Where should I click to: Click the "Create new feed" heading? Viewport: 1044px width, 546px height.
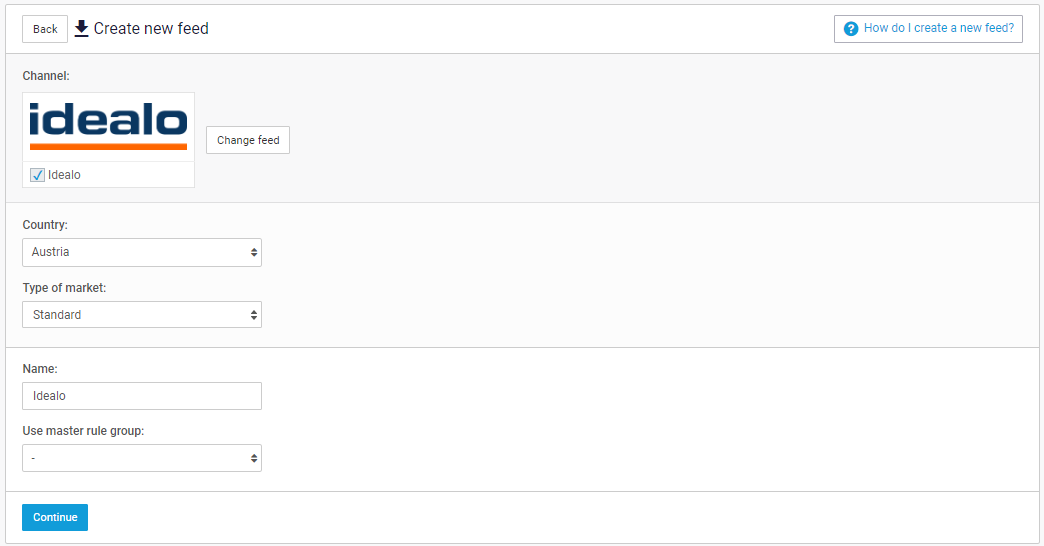click(151, 28)
